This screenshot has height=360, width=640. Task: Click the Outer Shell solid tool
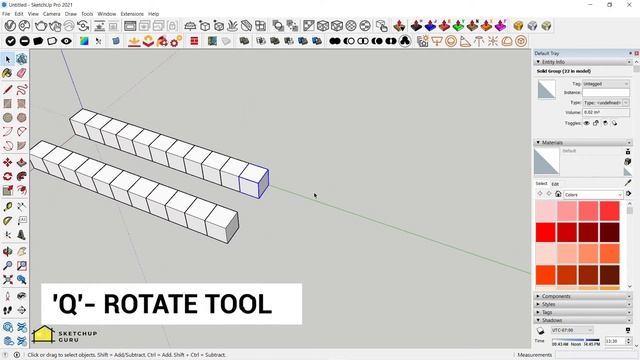(244, 41)
